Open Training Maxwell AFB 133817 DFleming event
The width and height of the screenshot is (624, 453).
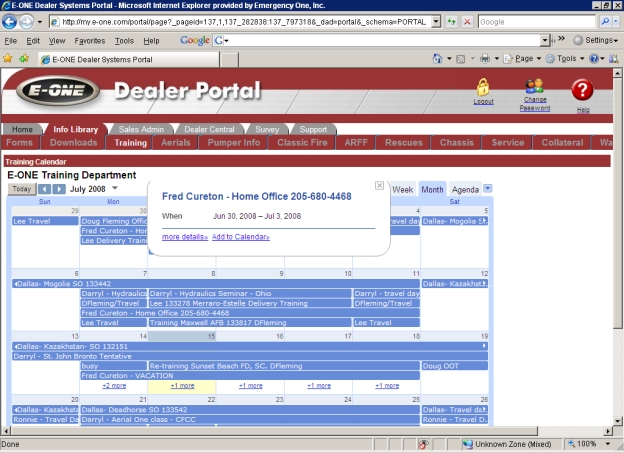[x=250, y=322]
